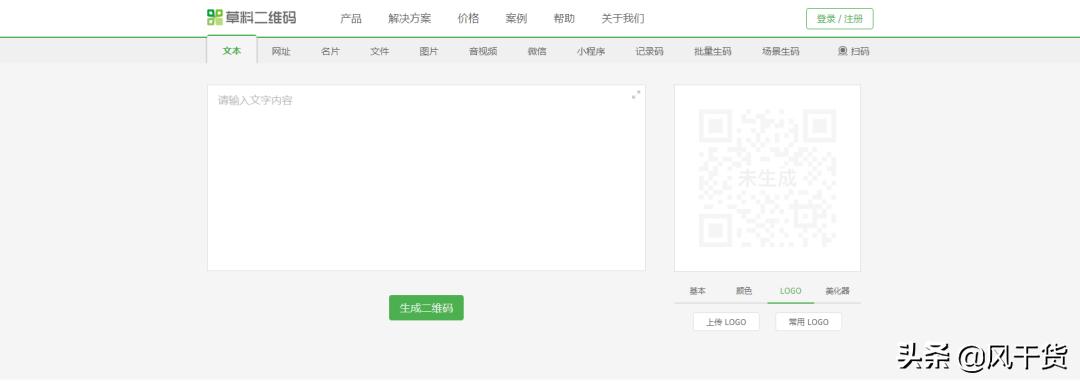Switch to the 音视频 tab
Screen dimensions: 1080x383
483,51
